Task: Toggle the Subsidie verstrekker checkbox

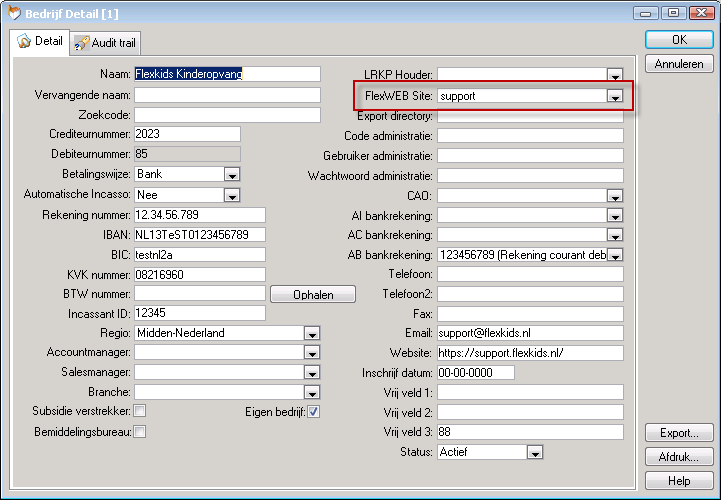Action: tap(140, 411)
